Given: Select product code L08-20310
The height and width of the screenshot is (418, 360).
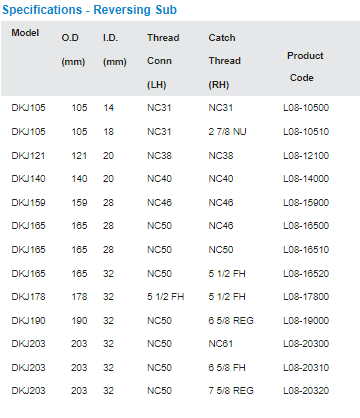Looking at the screenshot, I should [306, 368].
